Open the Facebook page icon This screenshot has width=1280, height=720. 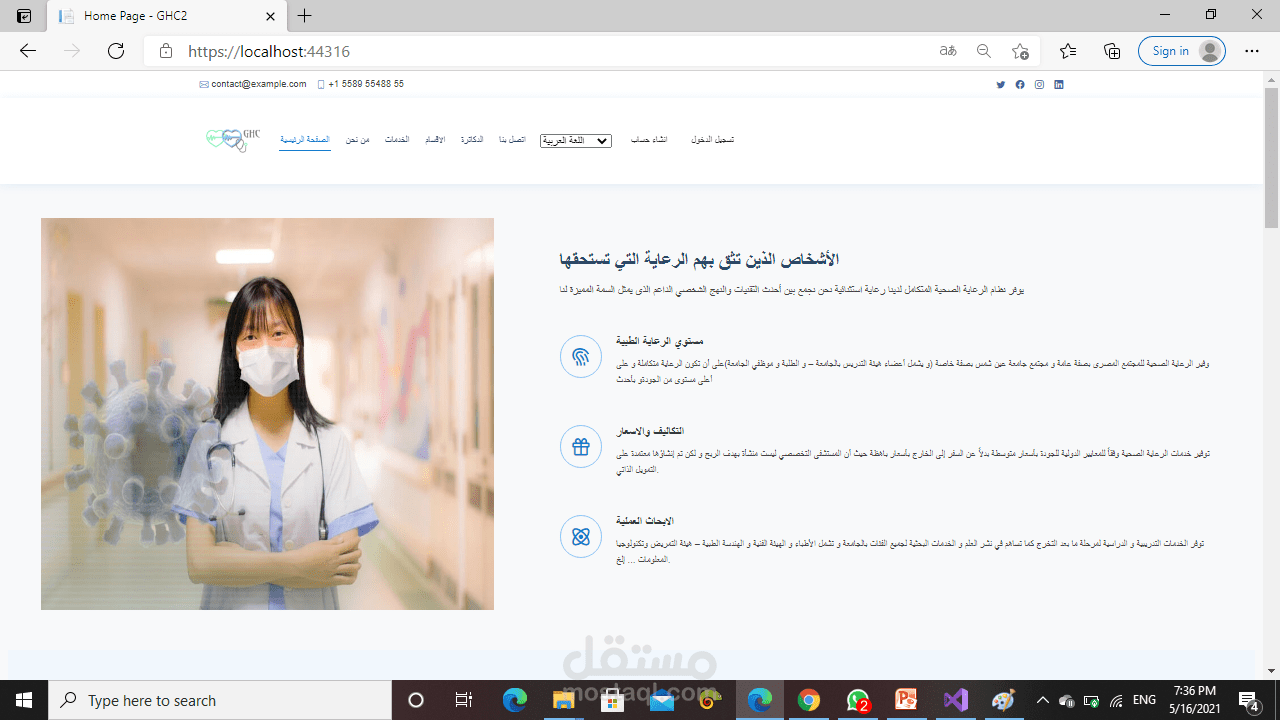coord(1020,85)
